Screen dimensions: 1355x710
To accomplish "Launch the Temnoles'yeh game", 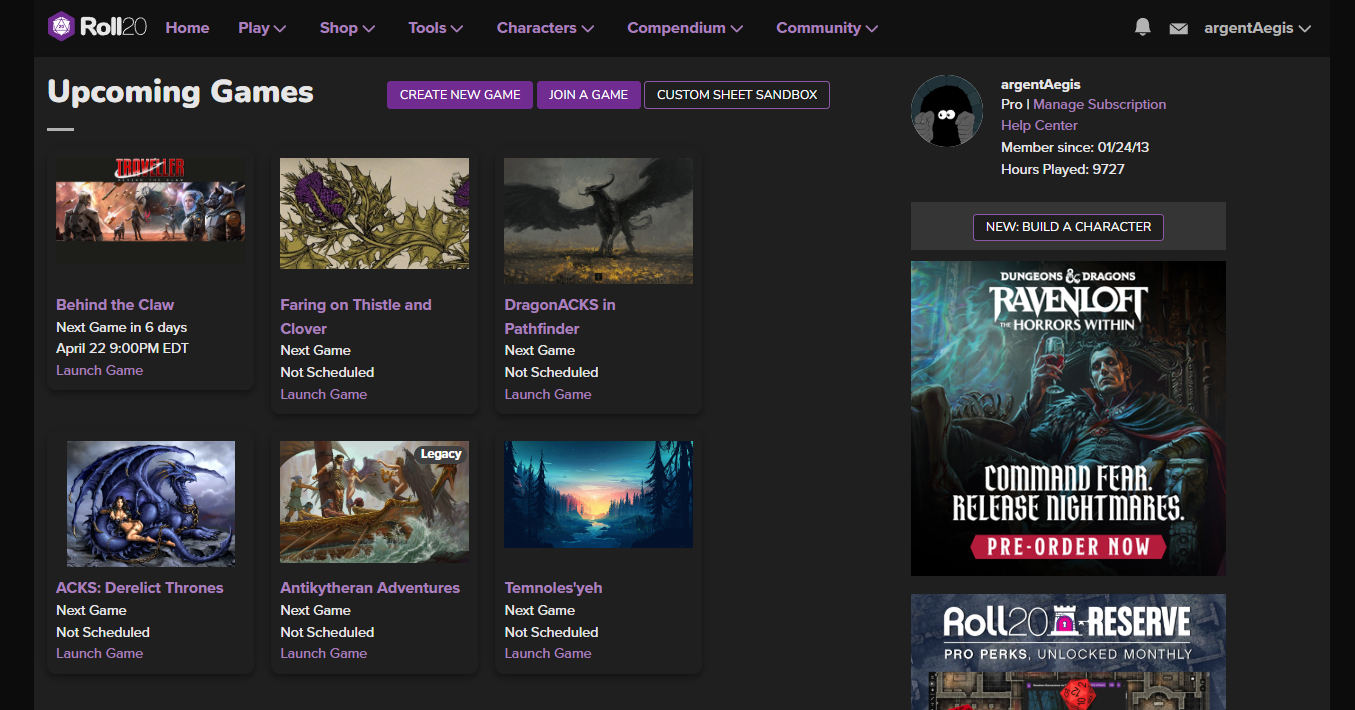I will [548, 653].
